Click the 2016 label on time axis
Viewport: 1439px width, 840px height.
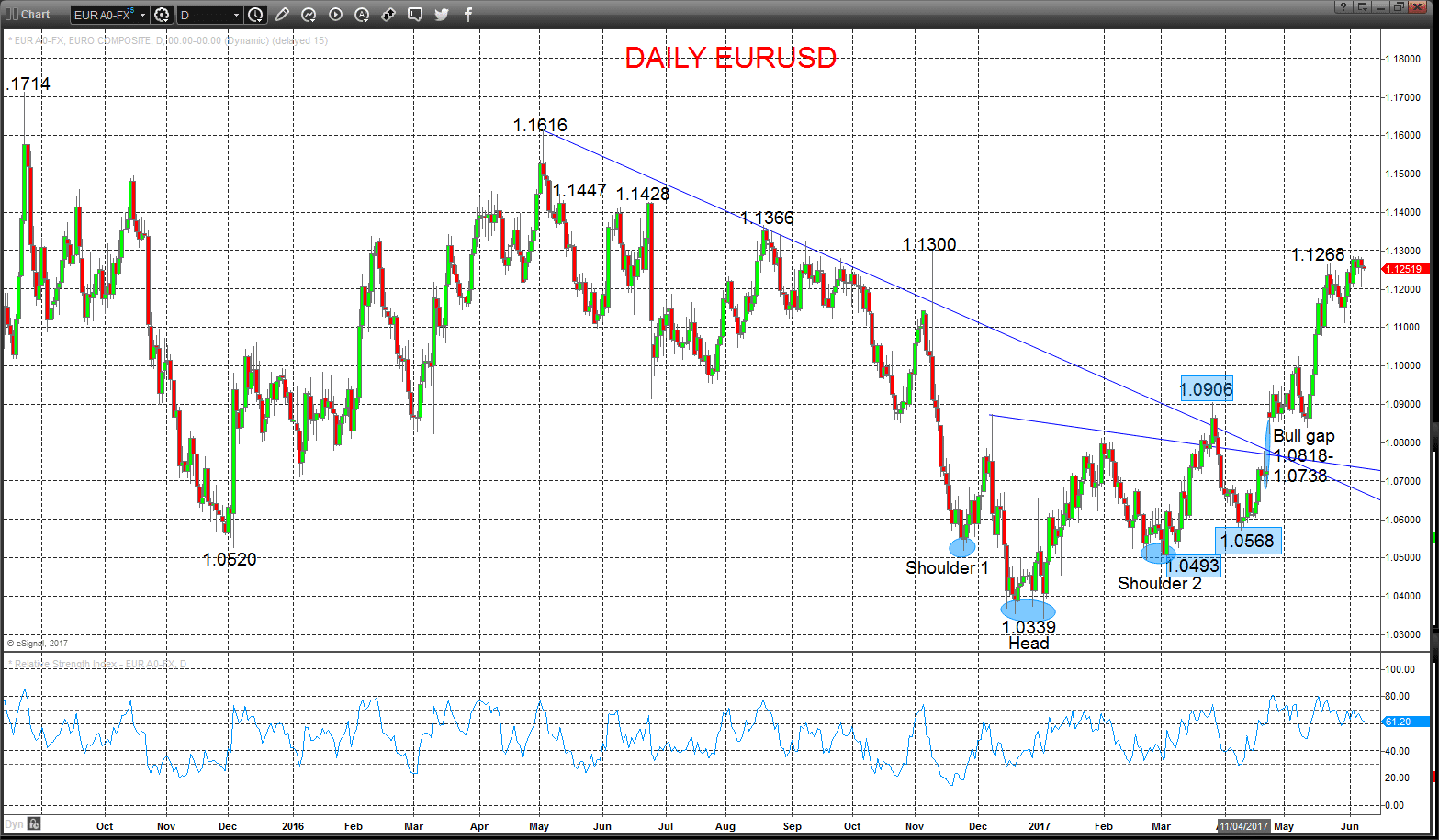(293, 826)
